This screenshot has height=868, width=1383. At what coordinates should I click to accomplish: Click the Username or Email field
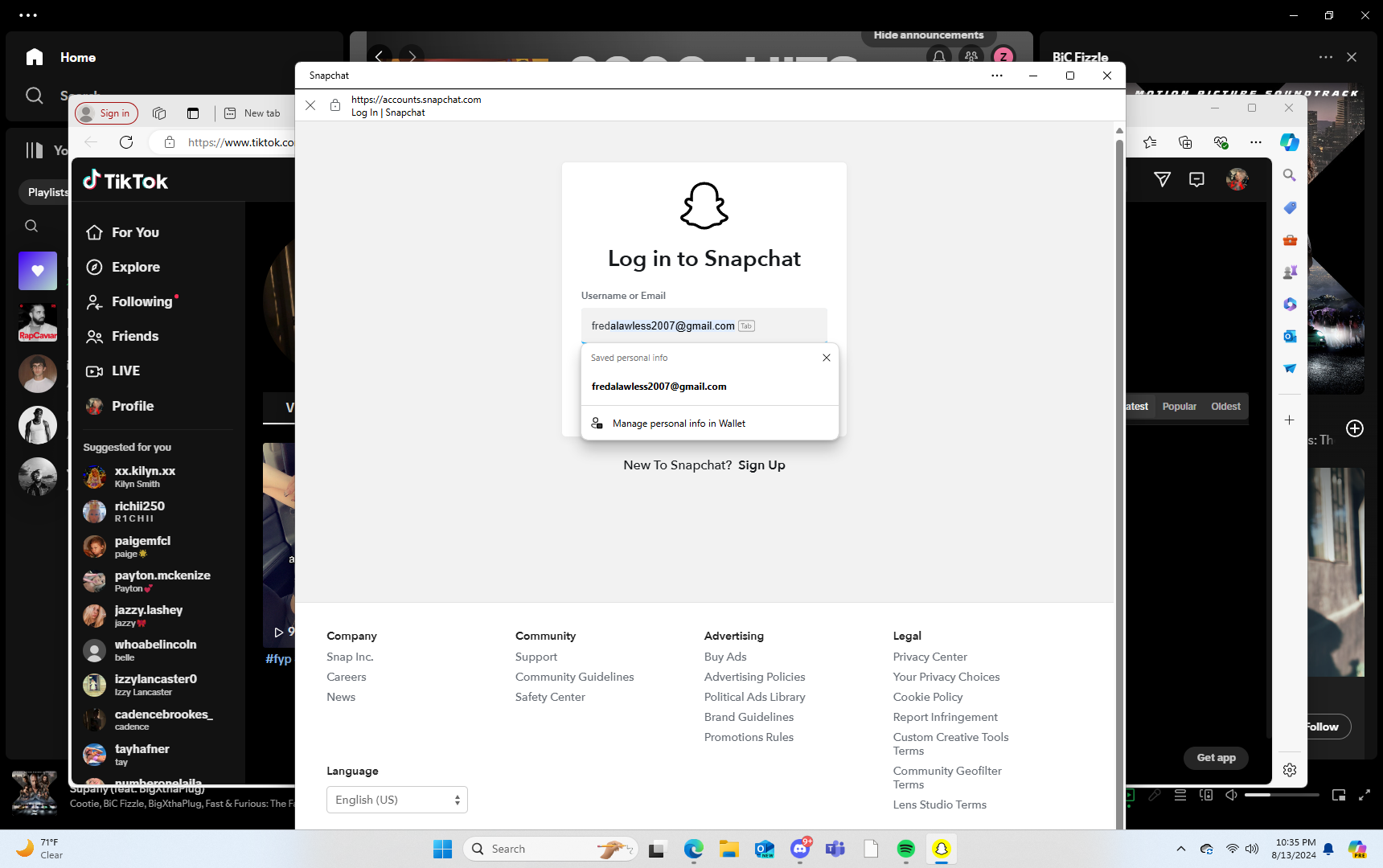click(704, 325)
